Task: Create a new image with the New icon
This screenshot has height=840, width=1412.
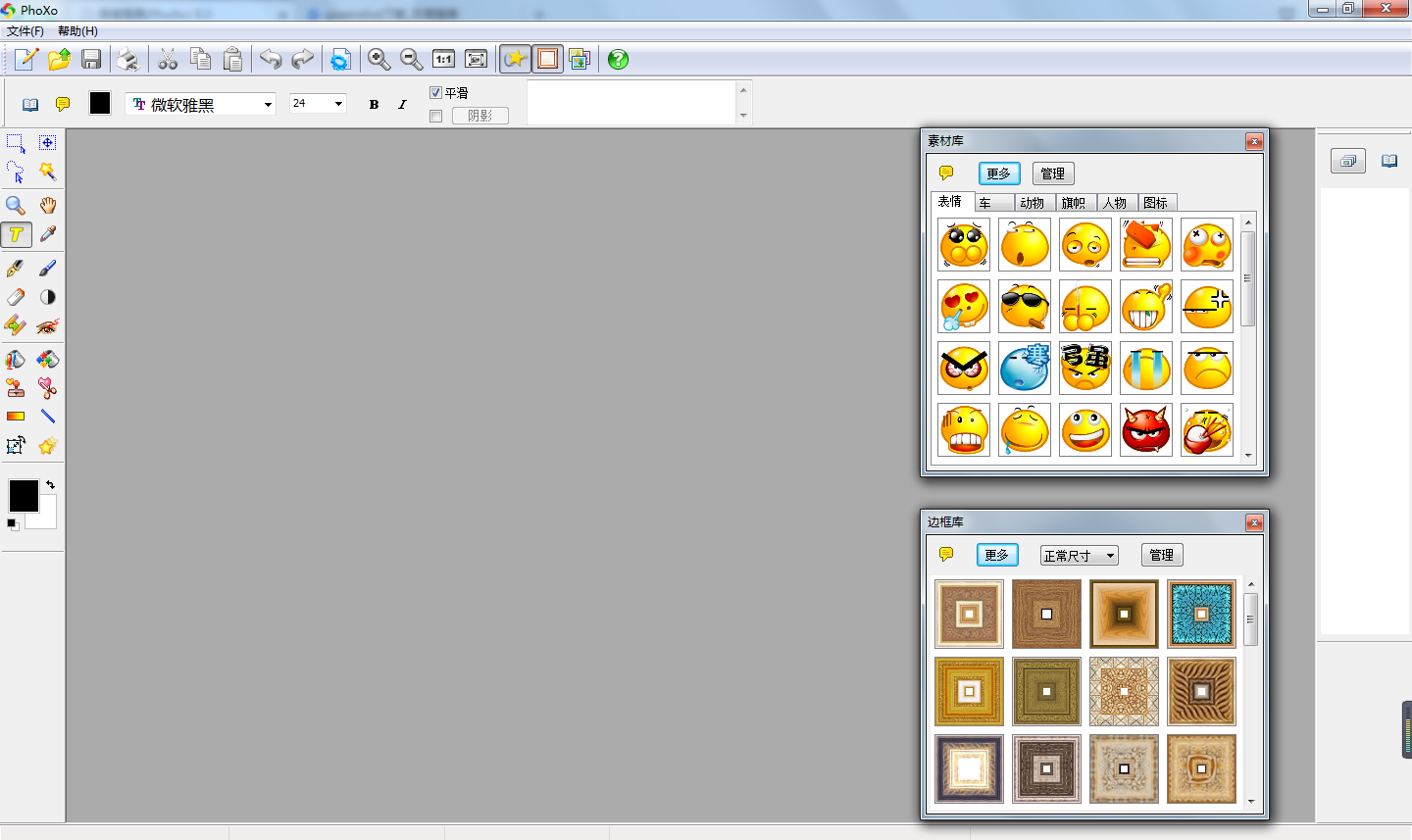Action: click(26, 60)
